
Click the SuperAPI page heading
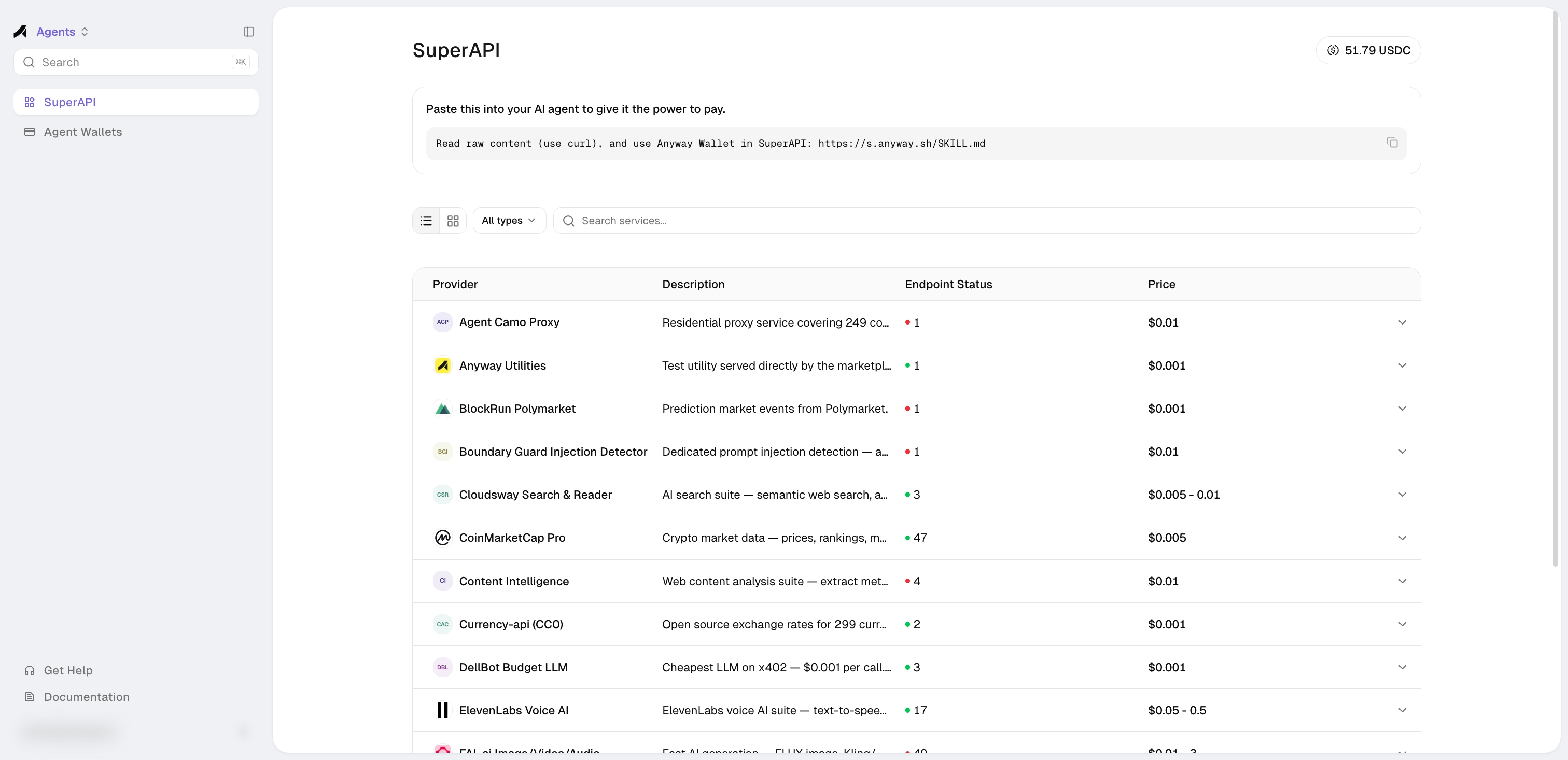point(456,50)
